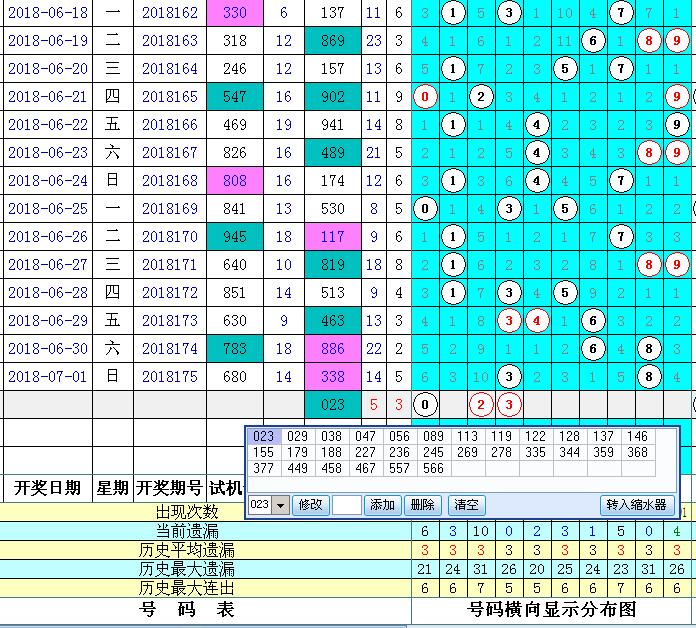Open the 号码横向显示分布图 tab
The width and height of the screenshot is (696, 628).
(552, 609)
